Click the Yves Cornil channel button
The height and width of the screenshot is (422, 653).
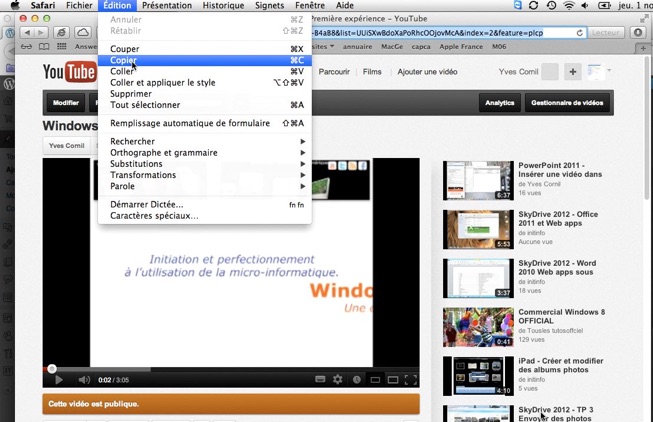click(67, 146)
